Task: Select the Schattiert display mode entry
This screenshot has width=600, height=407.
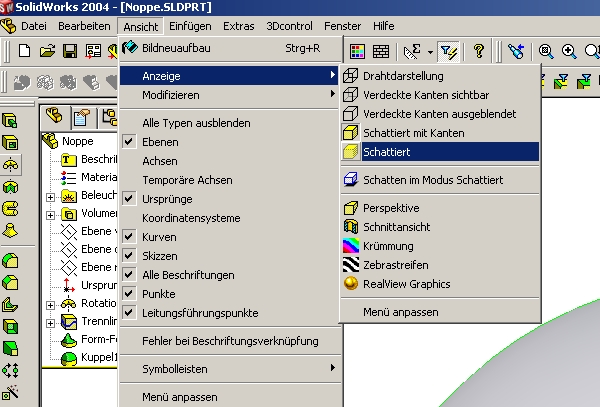Action: [440, 152]
